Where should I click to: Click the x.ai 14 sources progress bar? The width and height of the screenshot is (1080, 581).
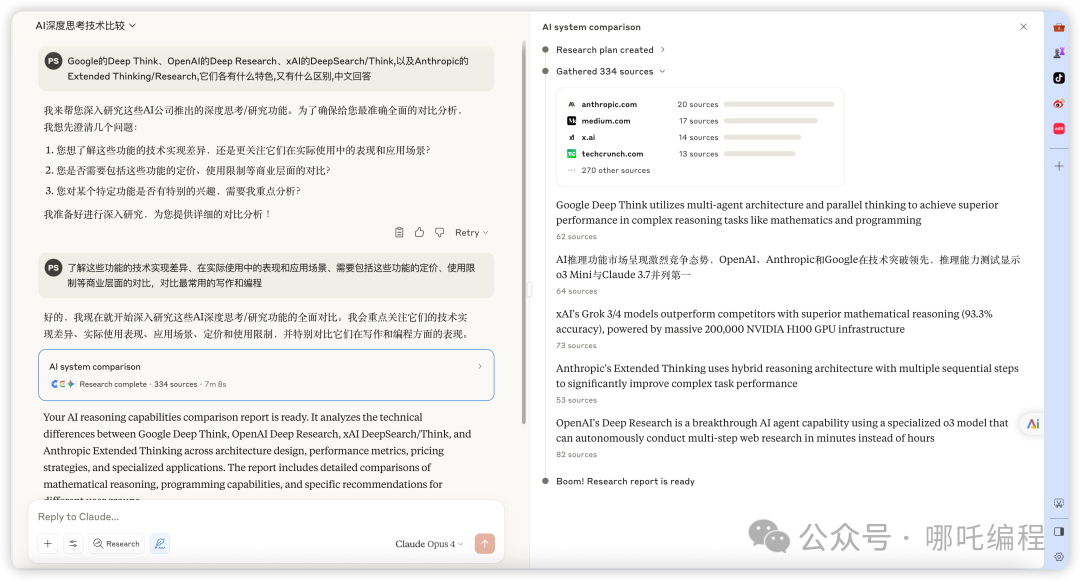pyautogui.click(x=762, y=138)
